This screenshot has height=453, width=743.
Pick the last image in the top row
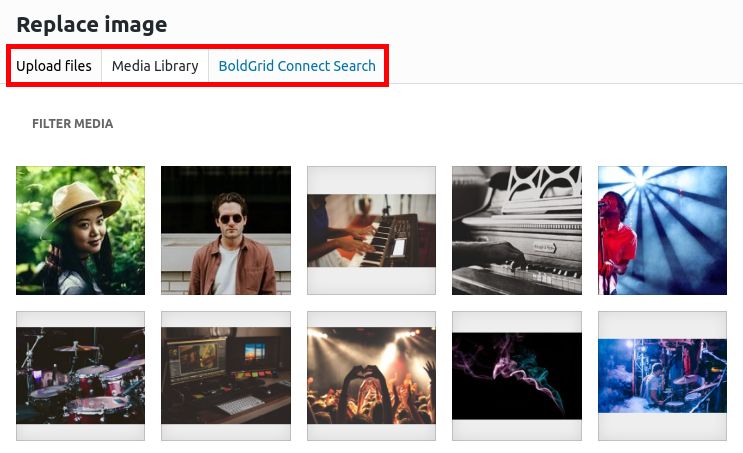pyautogui.click(x=662, y=230)
